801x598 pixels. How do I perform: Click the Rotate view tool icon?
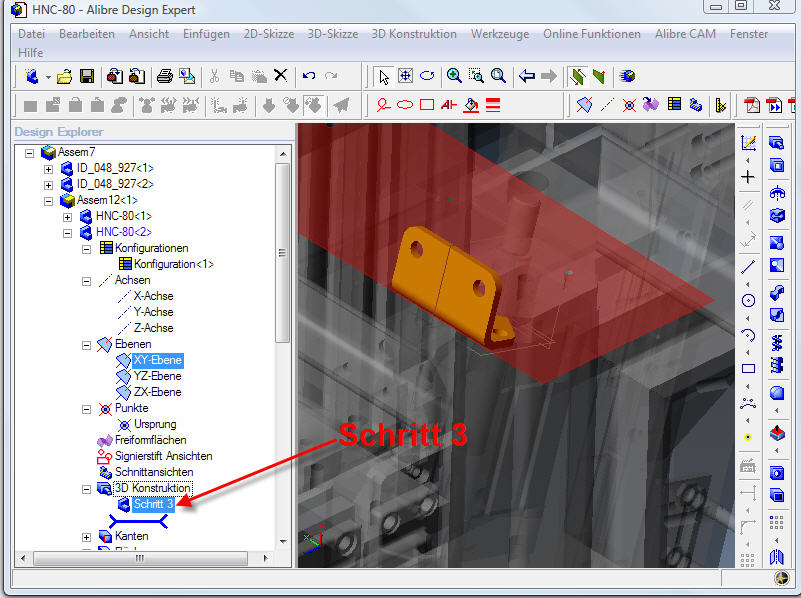coord(427,76)
